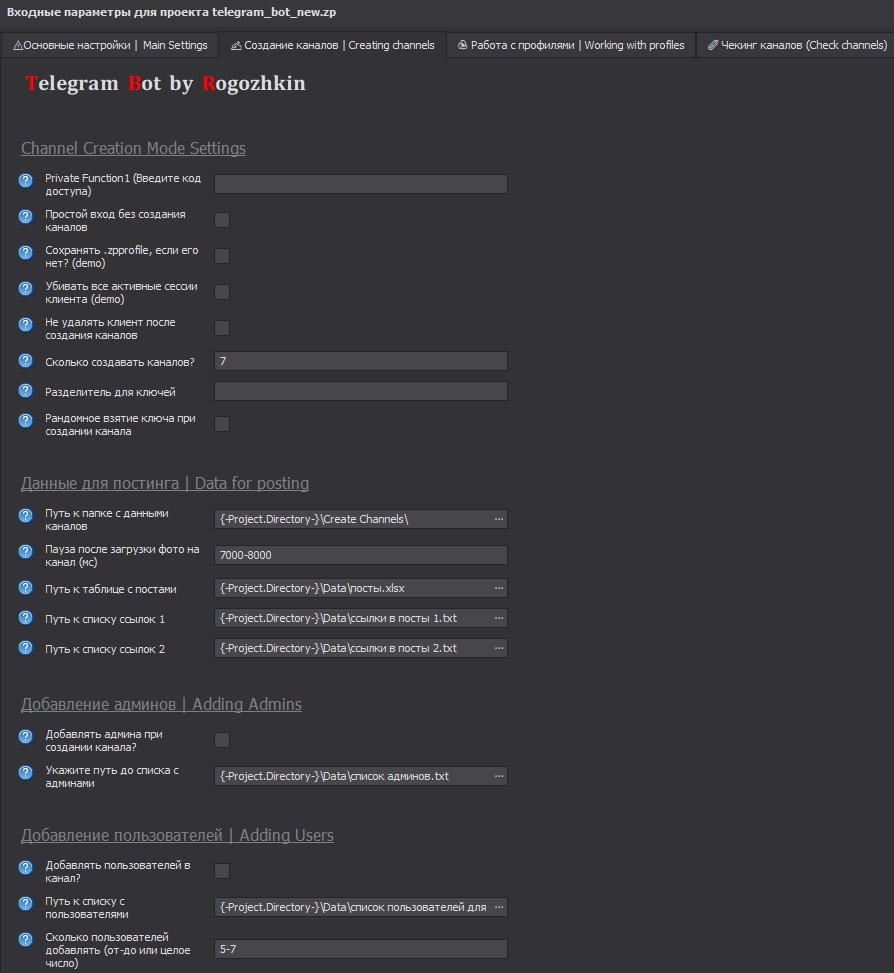This screenshot has width=894, height=973.
Task: Click question icon next to 'Сколько создавать каналов?'
Action: tap(25, 361)
